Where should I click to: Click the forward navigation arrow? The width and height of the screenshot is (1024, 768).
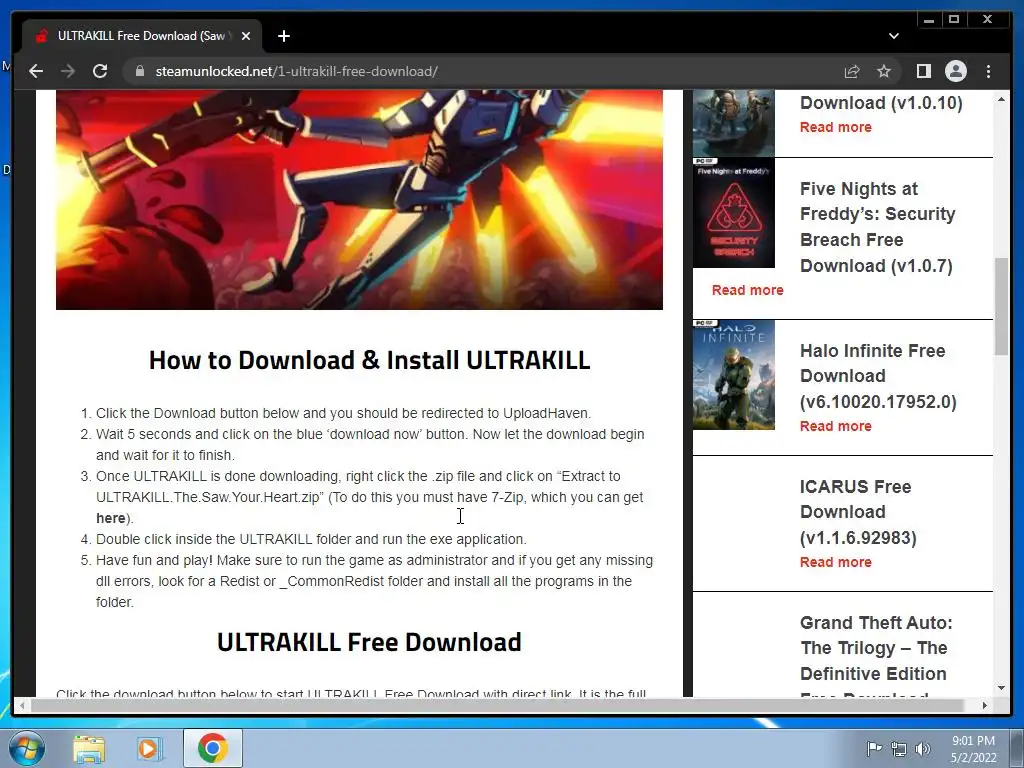pyautogui.click(x=68, y=71)
